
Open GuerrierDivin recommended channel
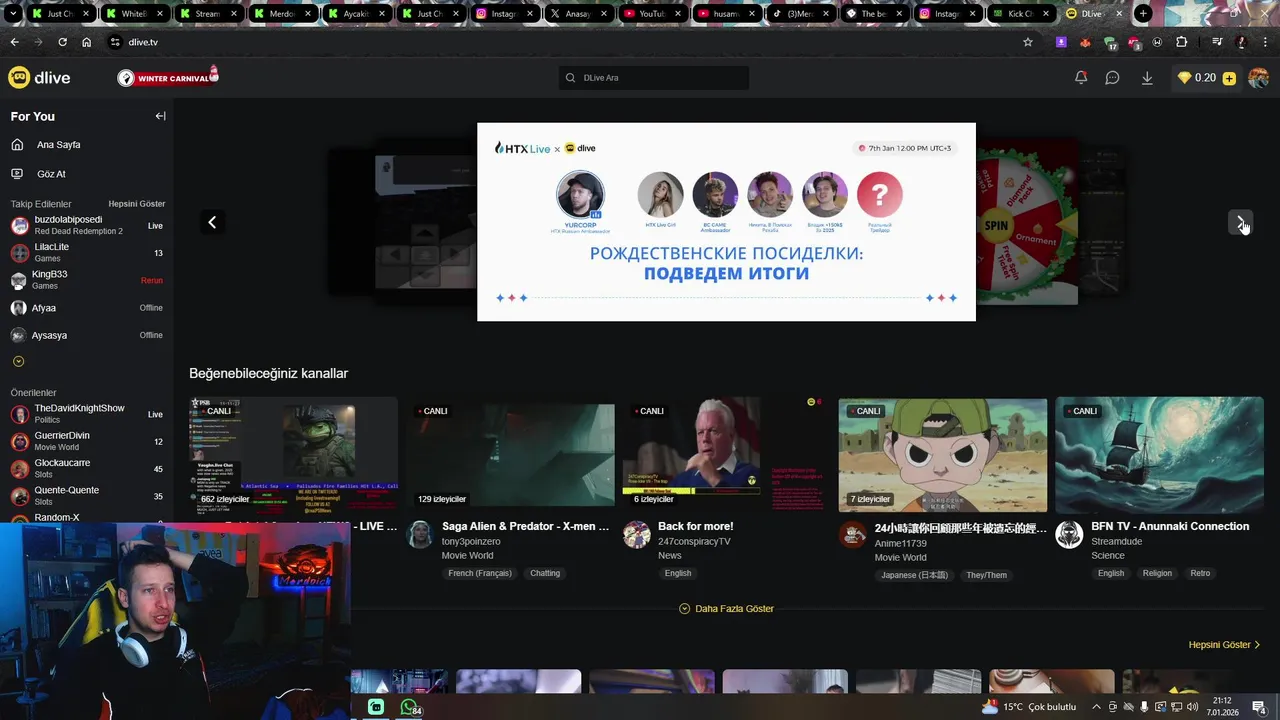coord(86,441)
